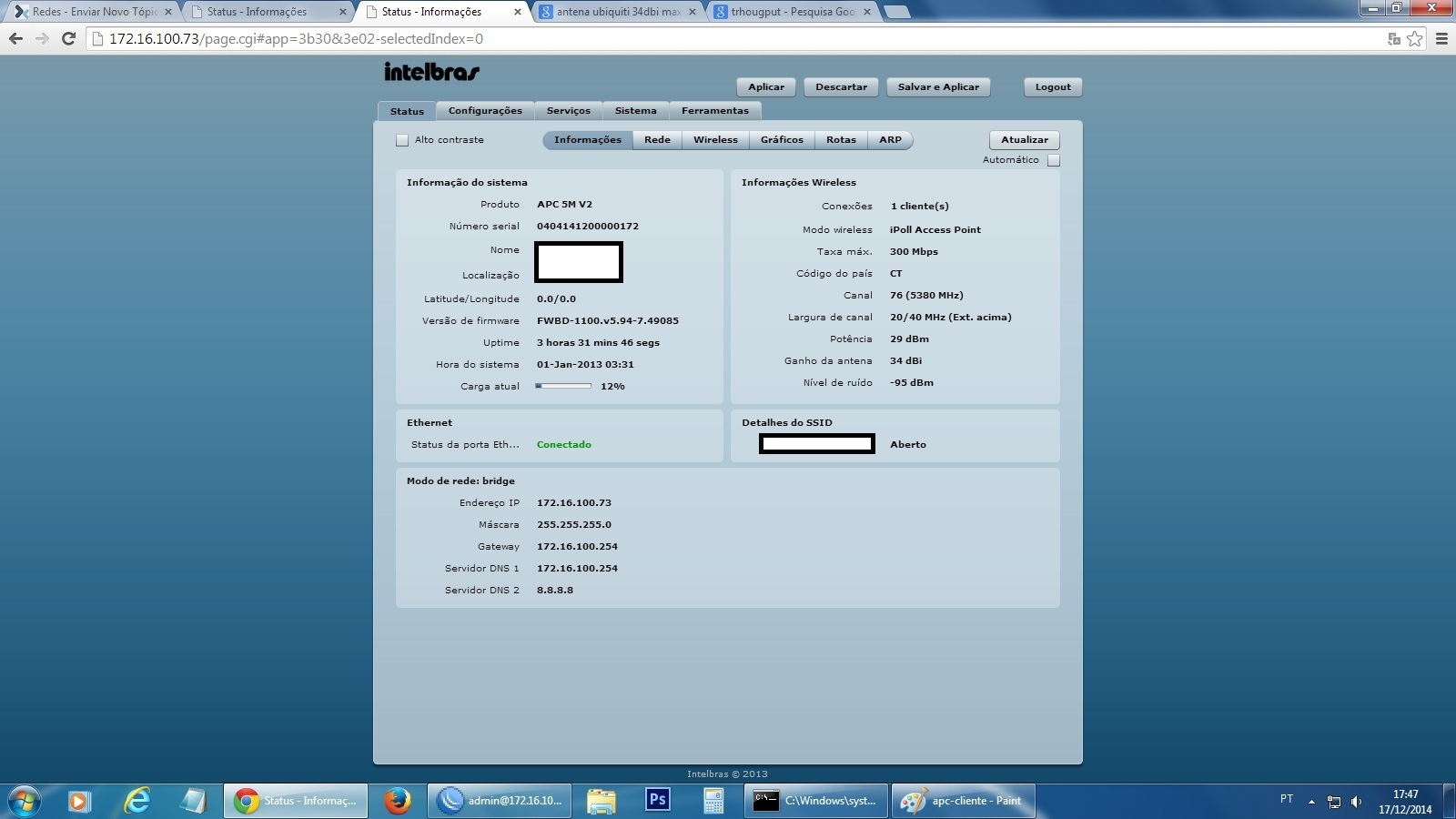The height and width of the screenshot is (819, 1456).
Task: Go back with browser back arrow
Action: (x=15, y=39)
